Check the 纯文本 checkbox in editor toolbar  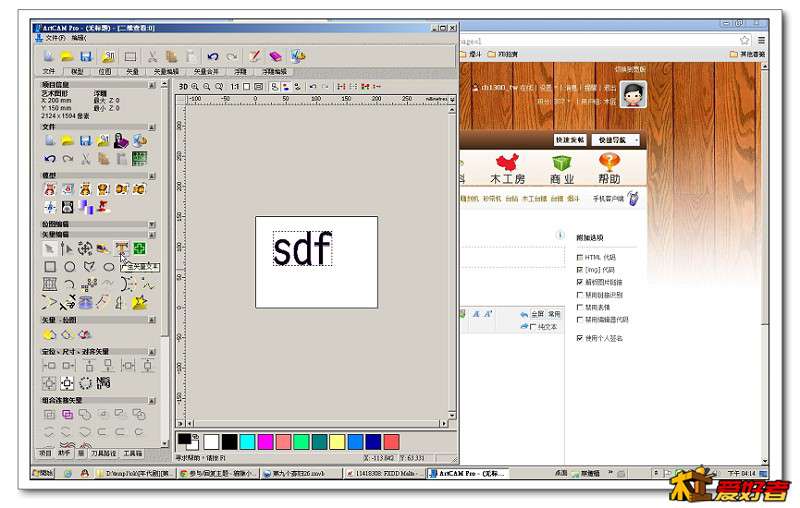(533, 326)
